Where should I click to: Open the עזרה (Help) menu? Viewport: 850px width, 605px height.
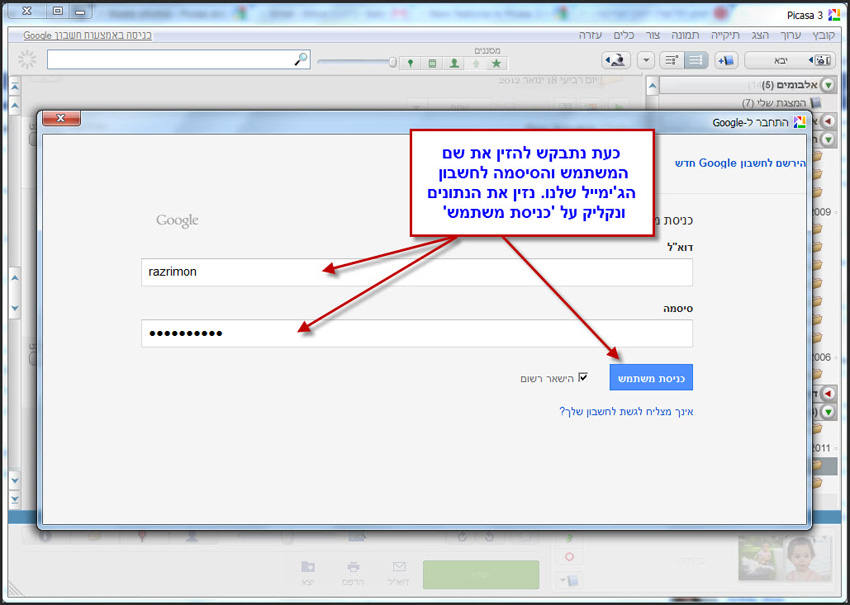coord(590,35)
